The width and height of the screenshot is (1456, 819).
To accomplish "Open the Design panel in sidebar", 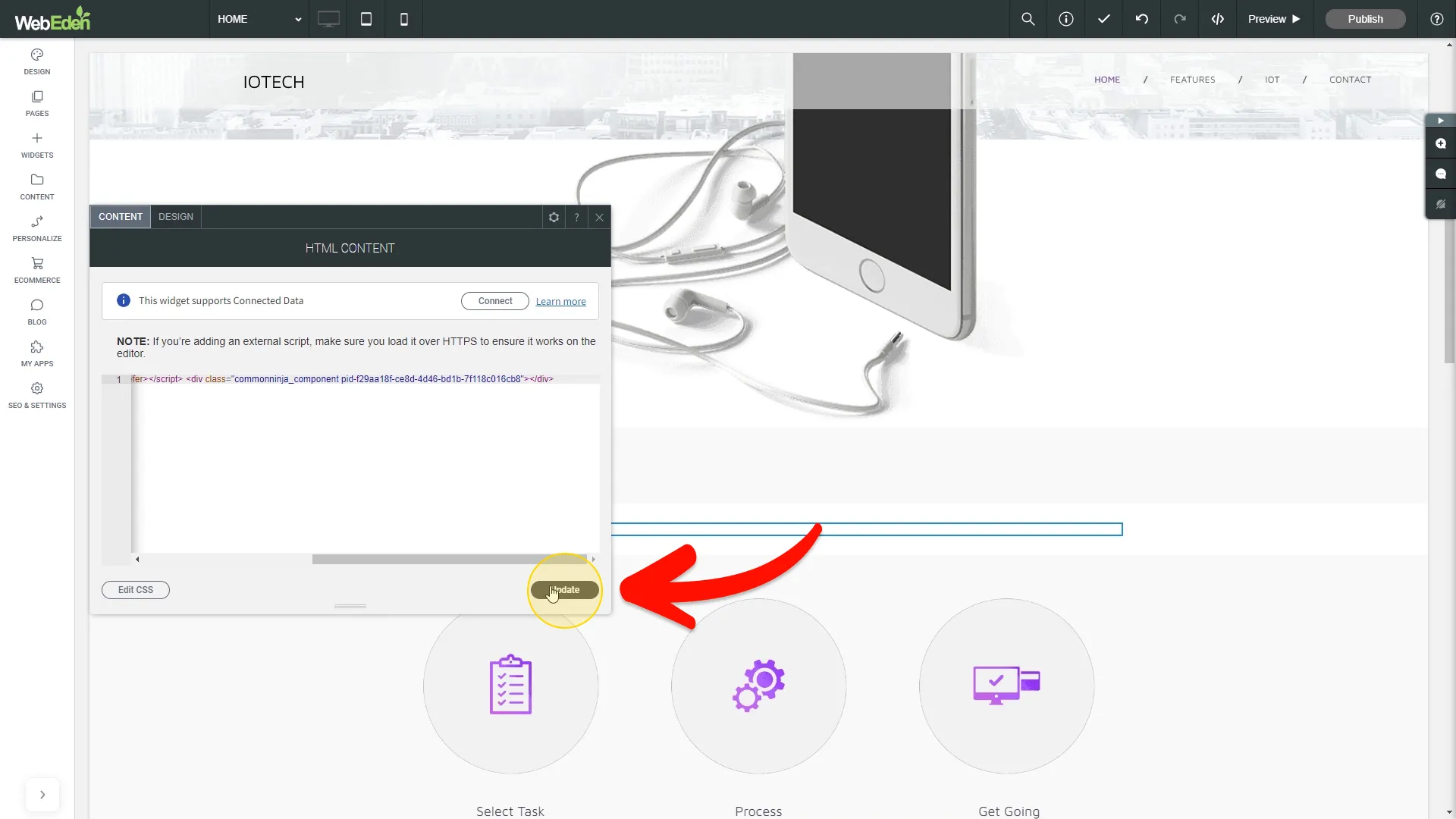I will coord(36,62).
